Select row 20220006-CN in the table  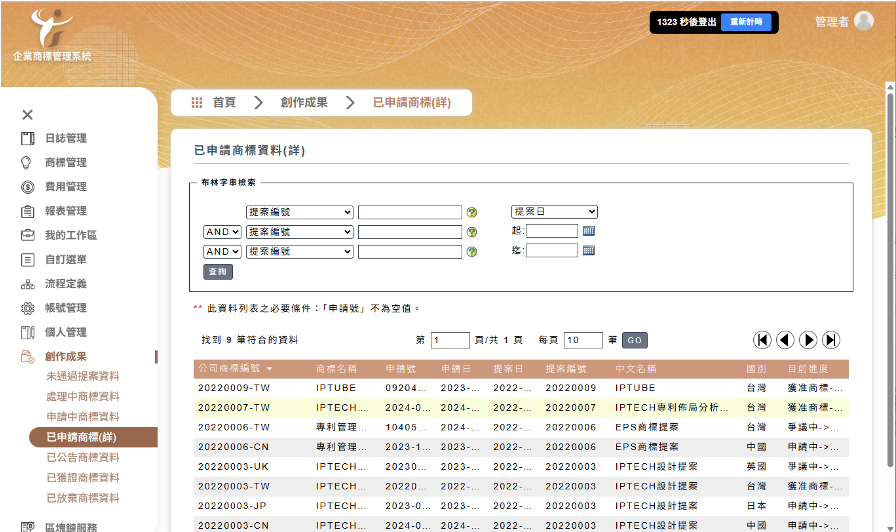pyautogui.click(x=521, y=447)
